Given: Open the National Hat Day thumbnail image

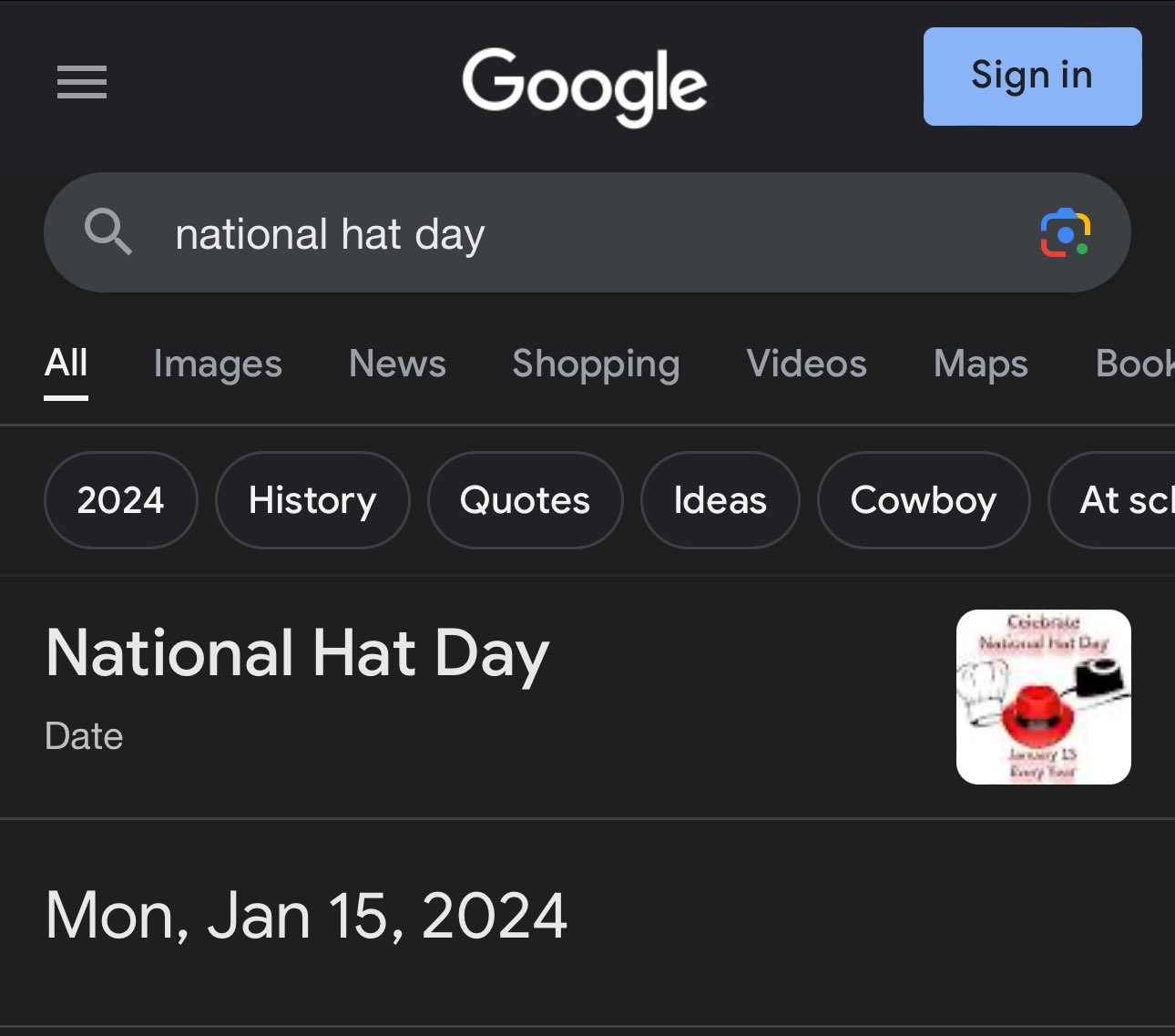Looking at the screenshot, I should coord(1044,697).
